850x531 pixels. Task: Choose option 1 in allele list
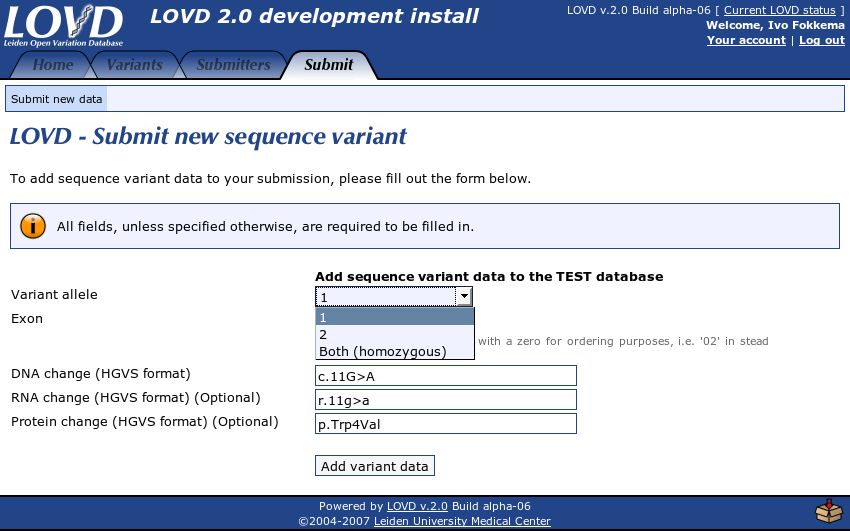[x=395, y=317]
